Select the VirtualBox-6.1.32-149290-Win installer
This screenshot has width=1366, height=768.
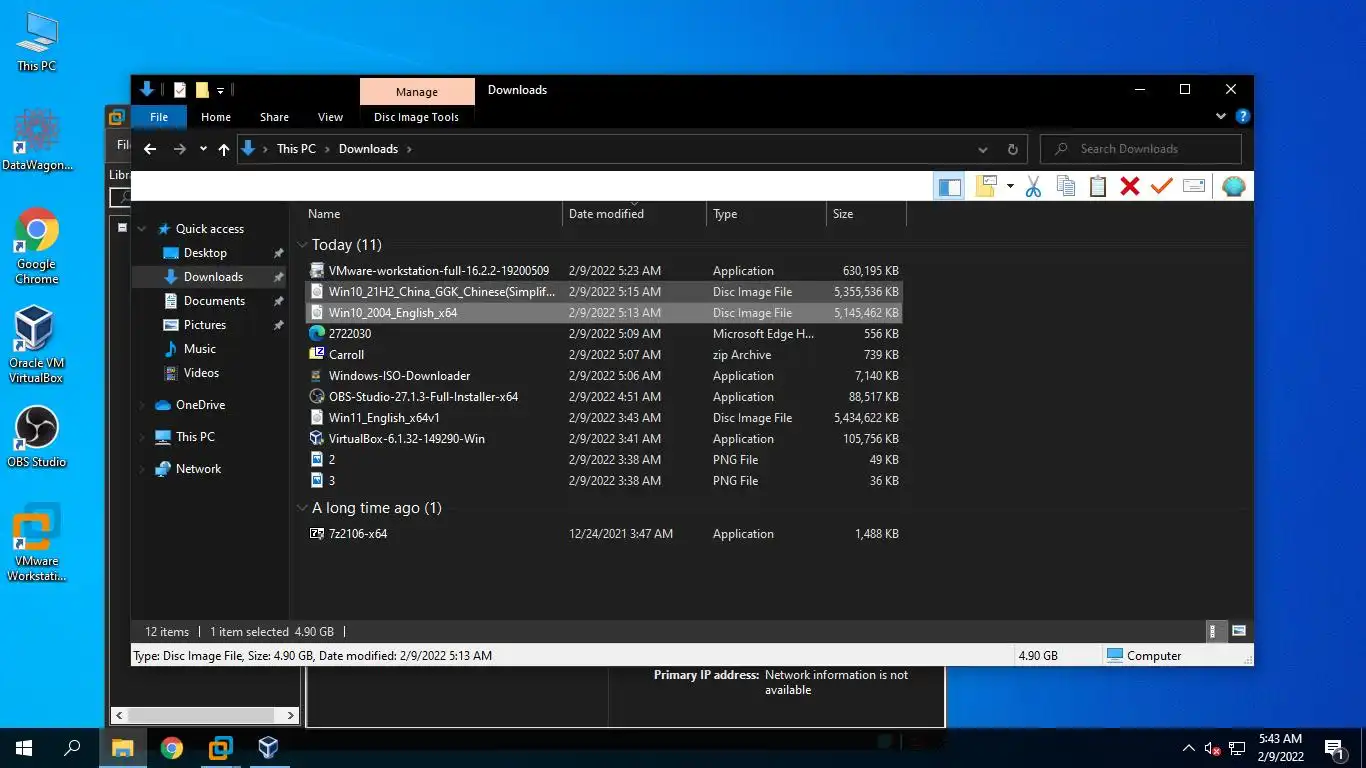coord(604,439)
